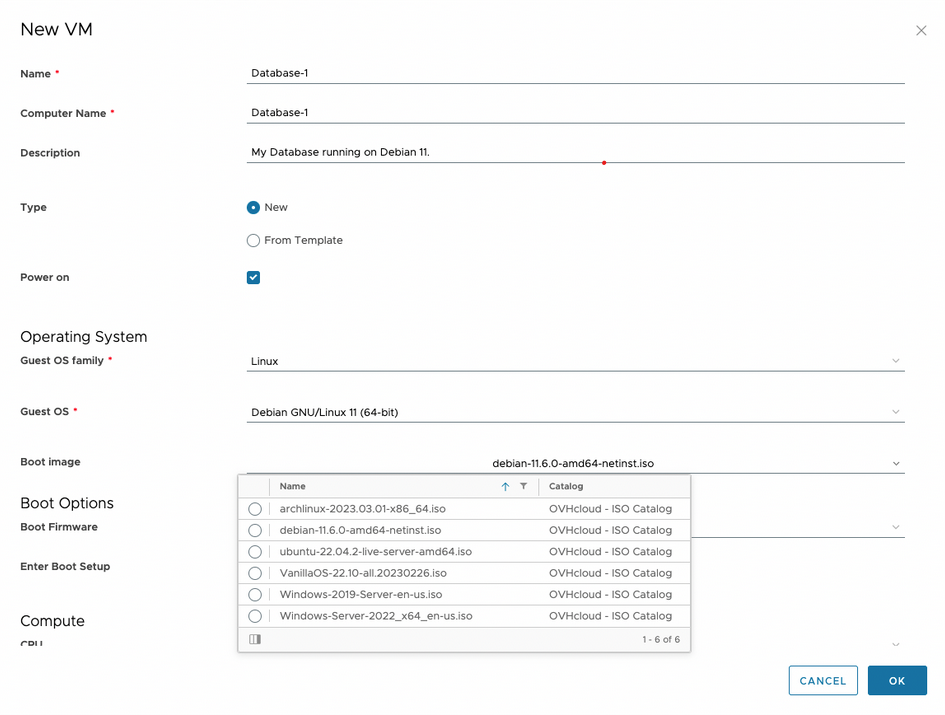This screenshot has height=715, width=945.
Task: Click the Boot image dropdown arrow
Action: pyautogui.click(x=897, y=461)
